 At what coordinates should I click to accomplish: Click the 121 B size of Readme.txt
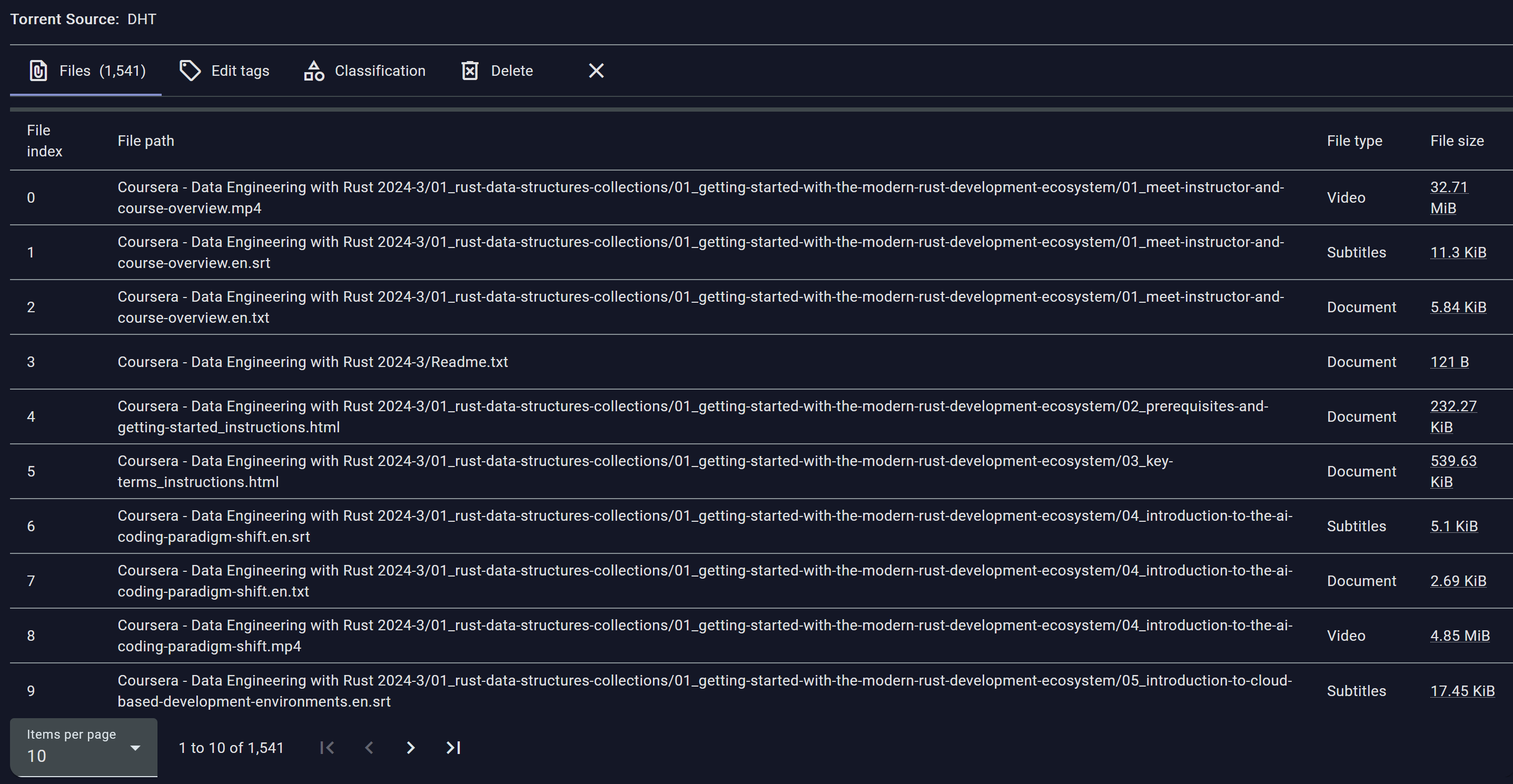tap(1449, 362)
